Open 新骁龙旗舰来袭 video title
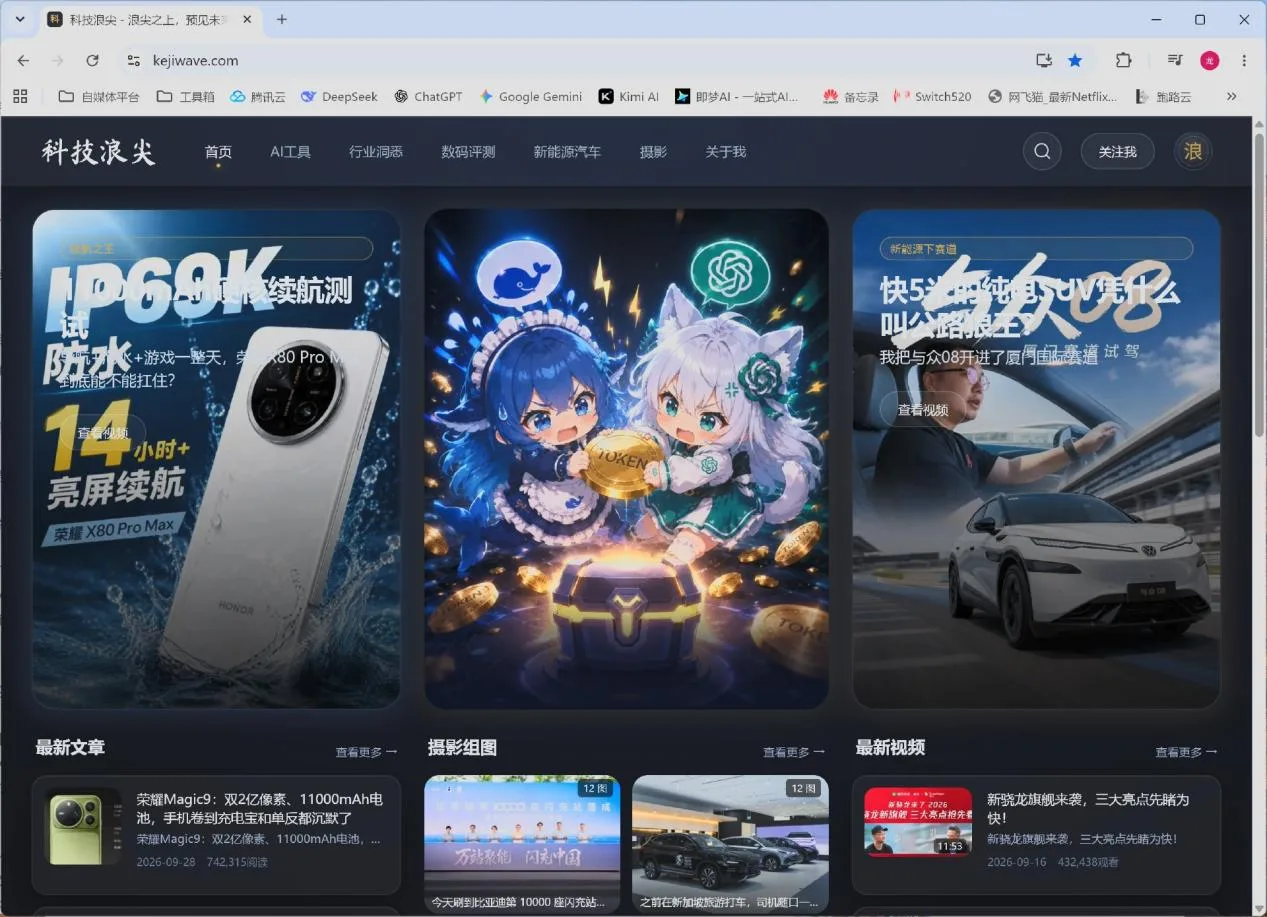This screenshot has width=1267, height=917. [1088, 809]
